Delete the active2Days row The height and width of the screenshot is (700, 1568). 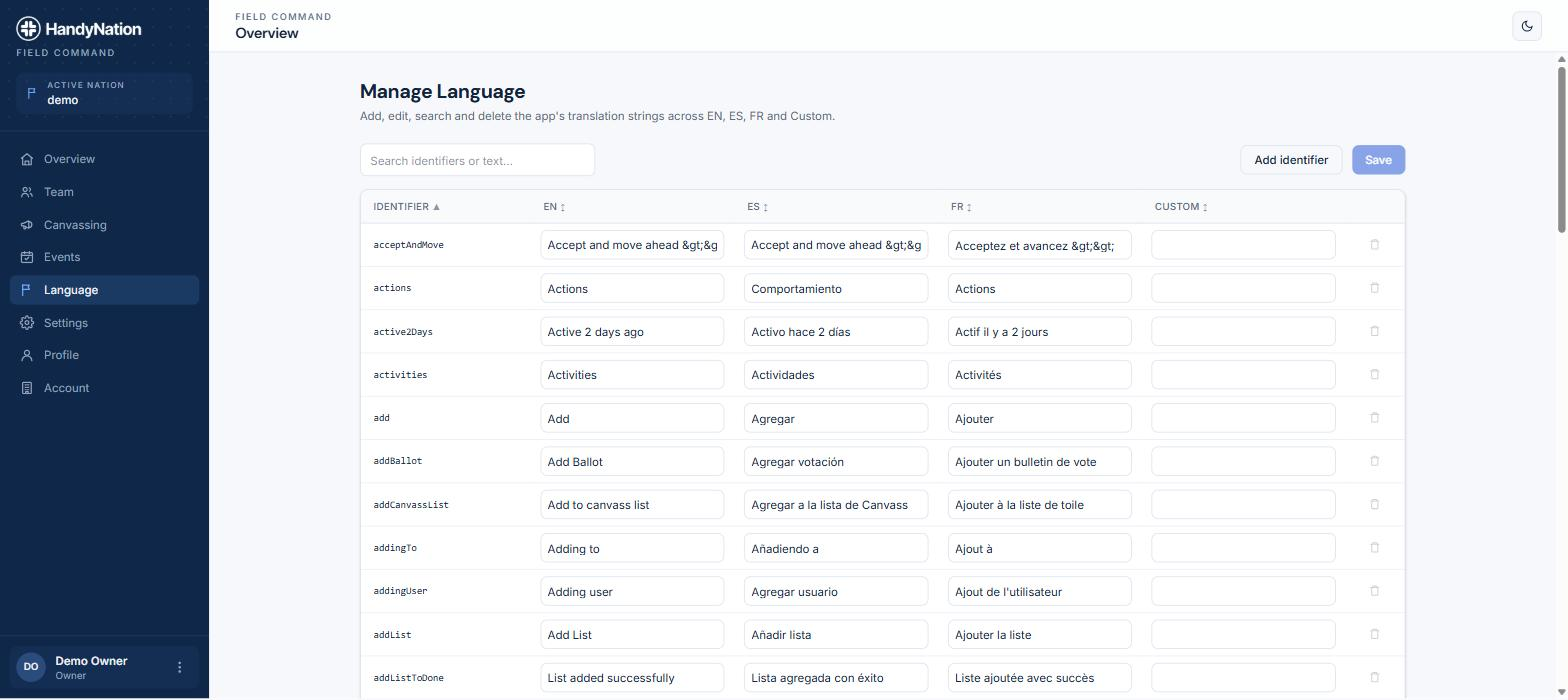pos(1374,331)
